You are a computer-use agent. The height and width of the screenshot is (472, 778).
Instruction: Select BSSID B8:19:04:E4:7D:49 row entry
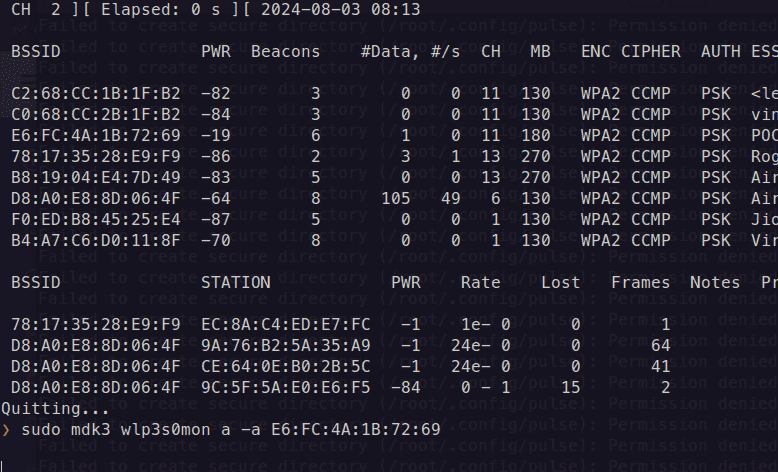[x=96, y=177]
